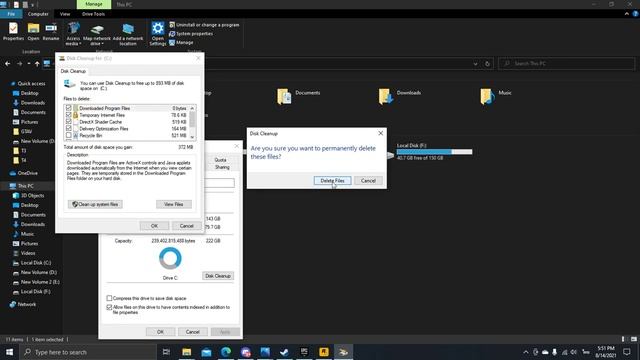The width and height of the screenshot is (640, 360).
Task: Toggle Delivery Optimization Files checkbox
Action: click(x=69, y=129)
